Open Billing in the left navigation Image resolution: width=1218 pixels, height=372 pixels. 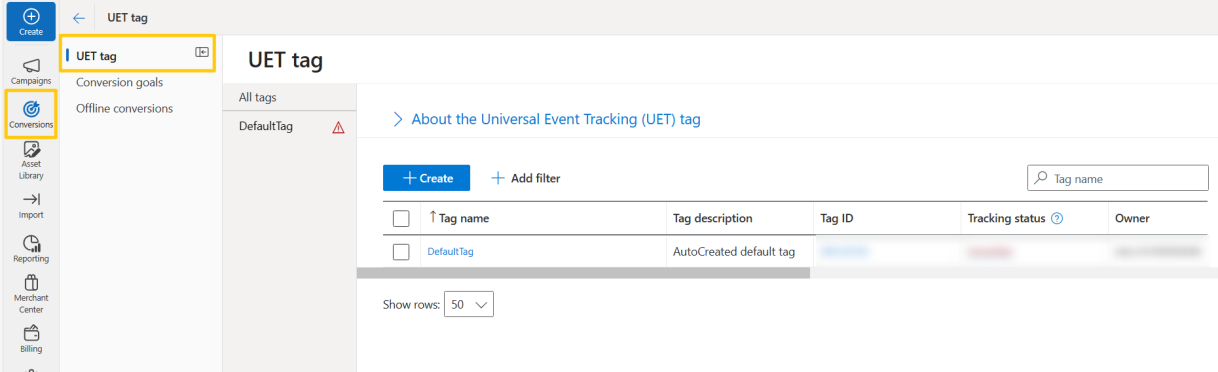[30, 339]
